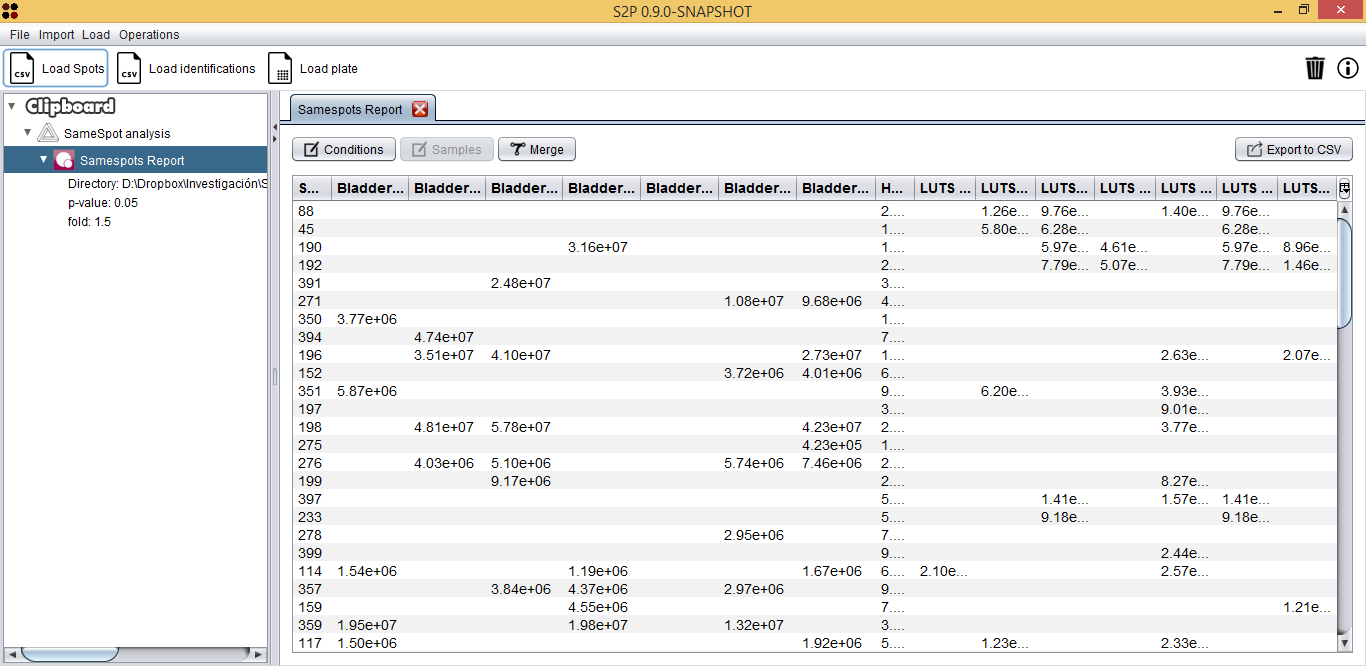Click the Samespots Report tree icon

click(x=64, y=160)
